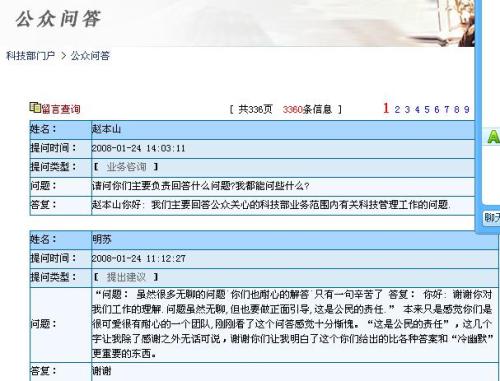
Task: Click the 聊天 button on side panel
Action: tap(492, 218)
